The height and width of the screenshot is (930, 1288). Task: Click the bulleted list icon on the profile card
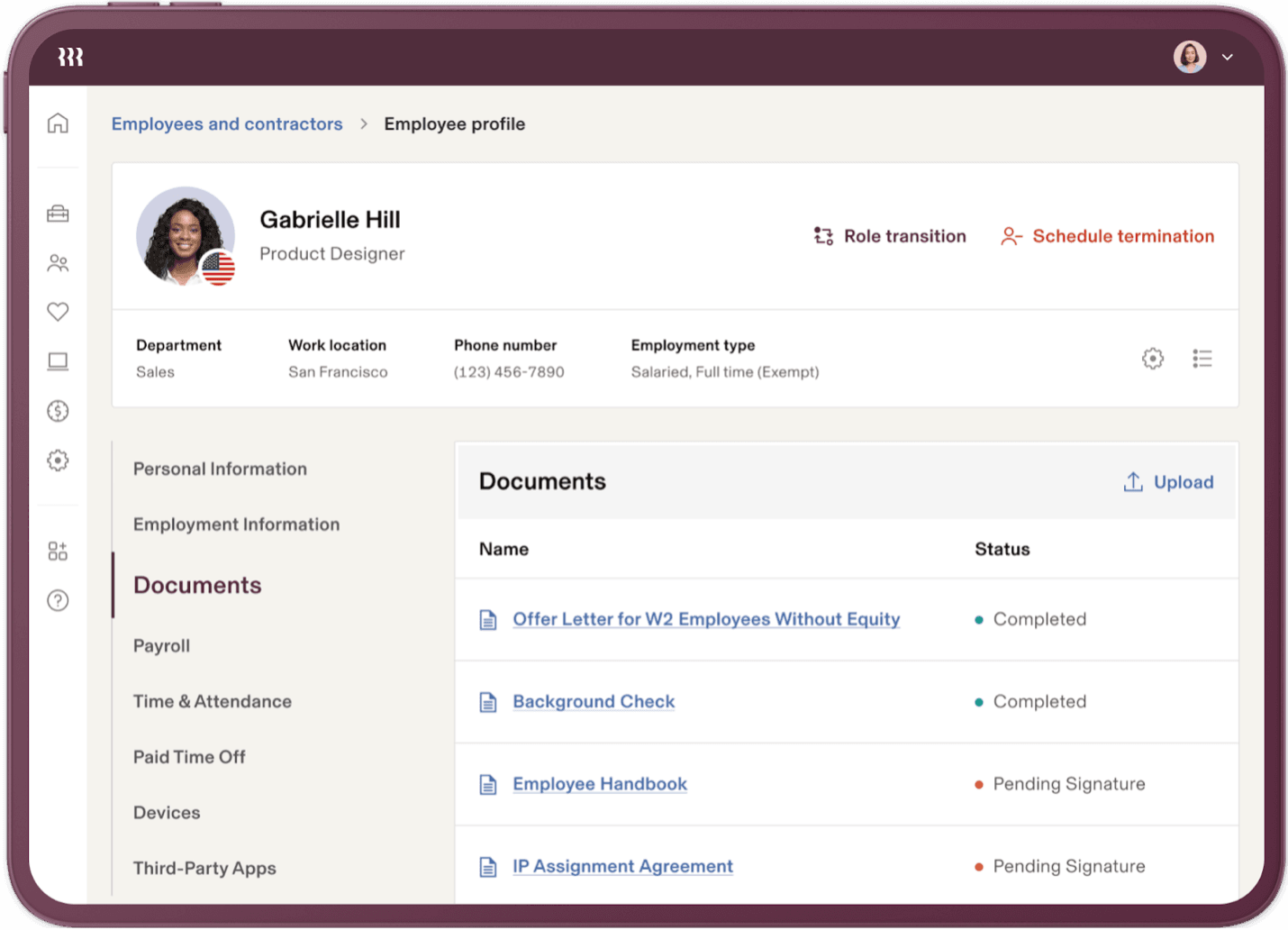pos(1202,358)
